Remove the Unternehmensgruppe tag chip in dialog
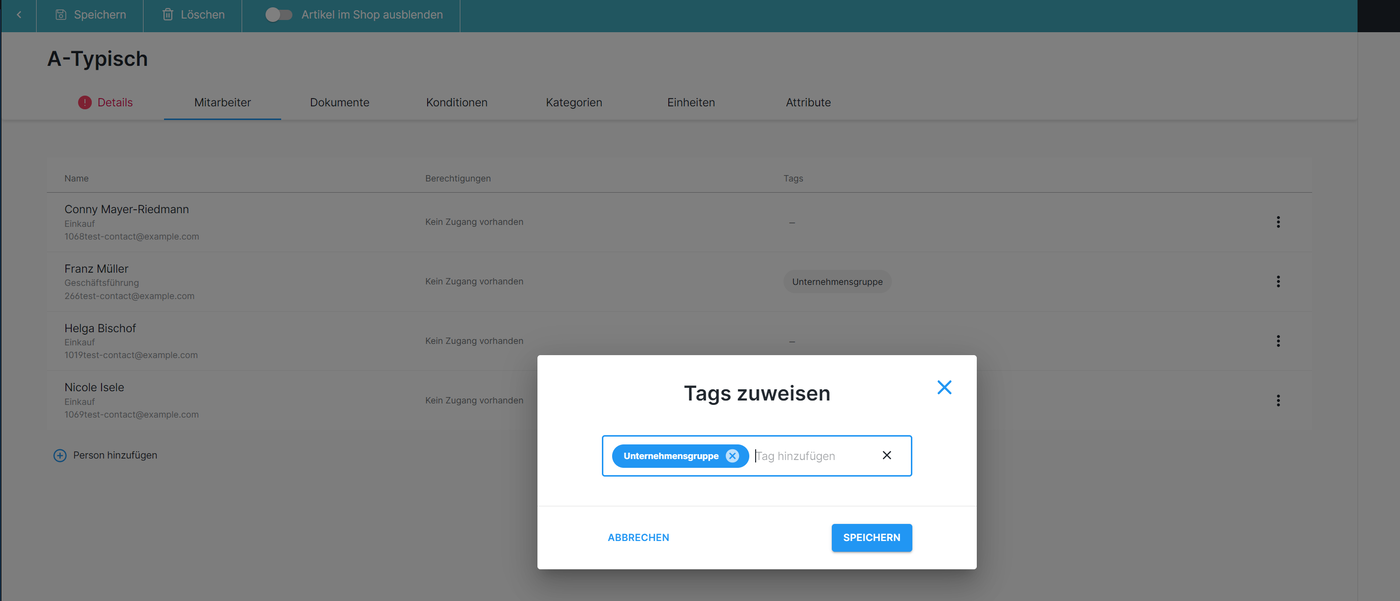The width and height of the screenshot is (1400, 601). (x=732, y=456)
